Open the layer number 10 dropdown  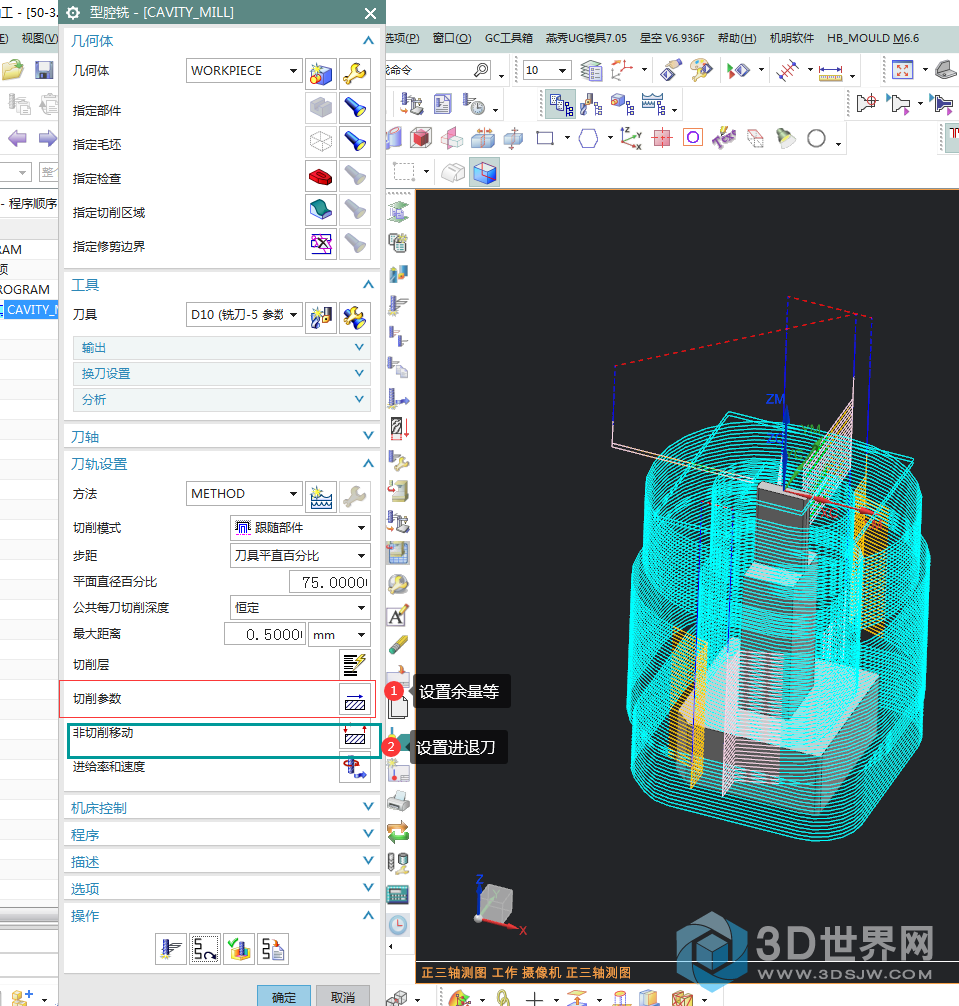[x=562, y=70]
